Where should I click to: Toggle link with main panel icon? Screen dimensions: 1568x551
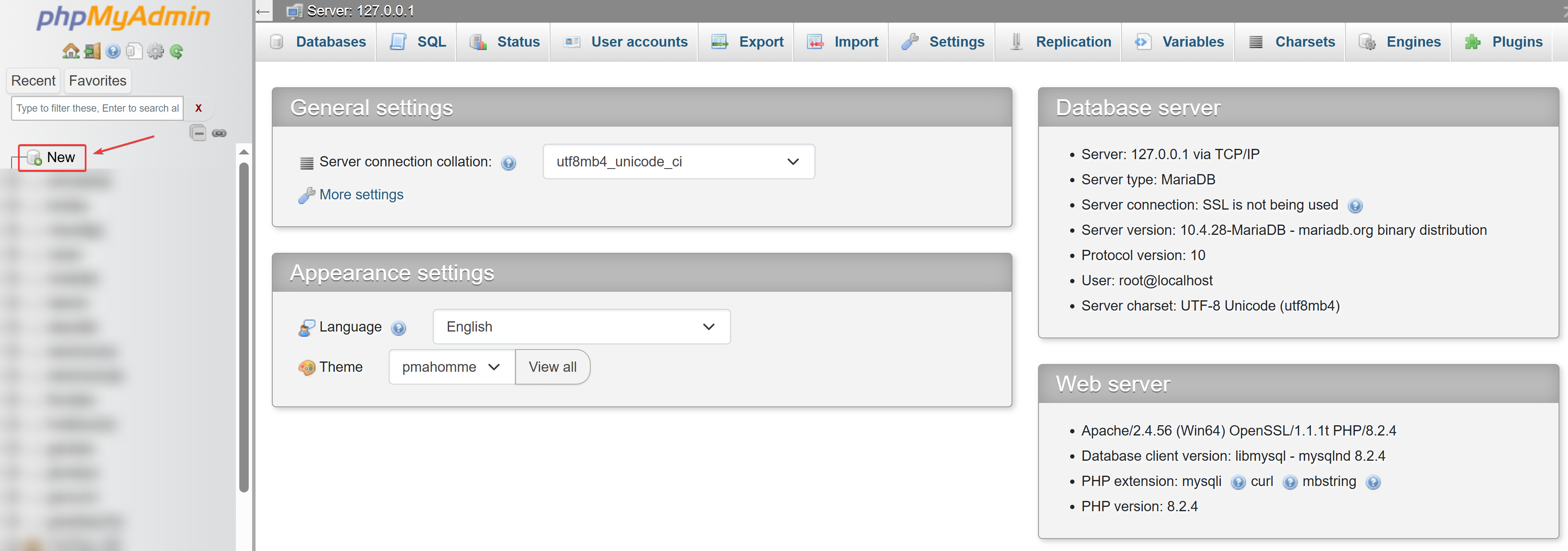(219, 133)
